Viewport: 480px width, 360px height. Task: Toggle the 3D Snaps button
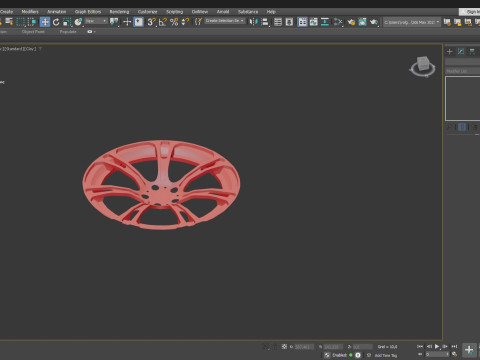[151, 22]
